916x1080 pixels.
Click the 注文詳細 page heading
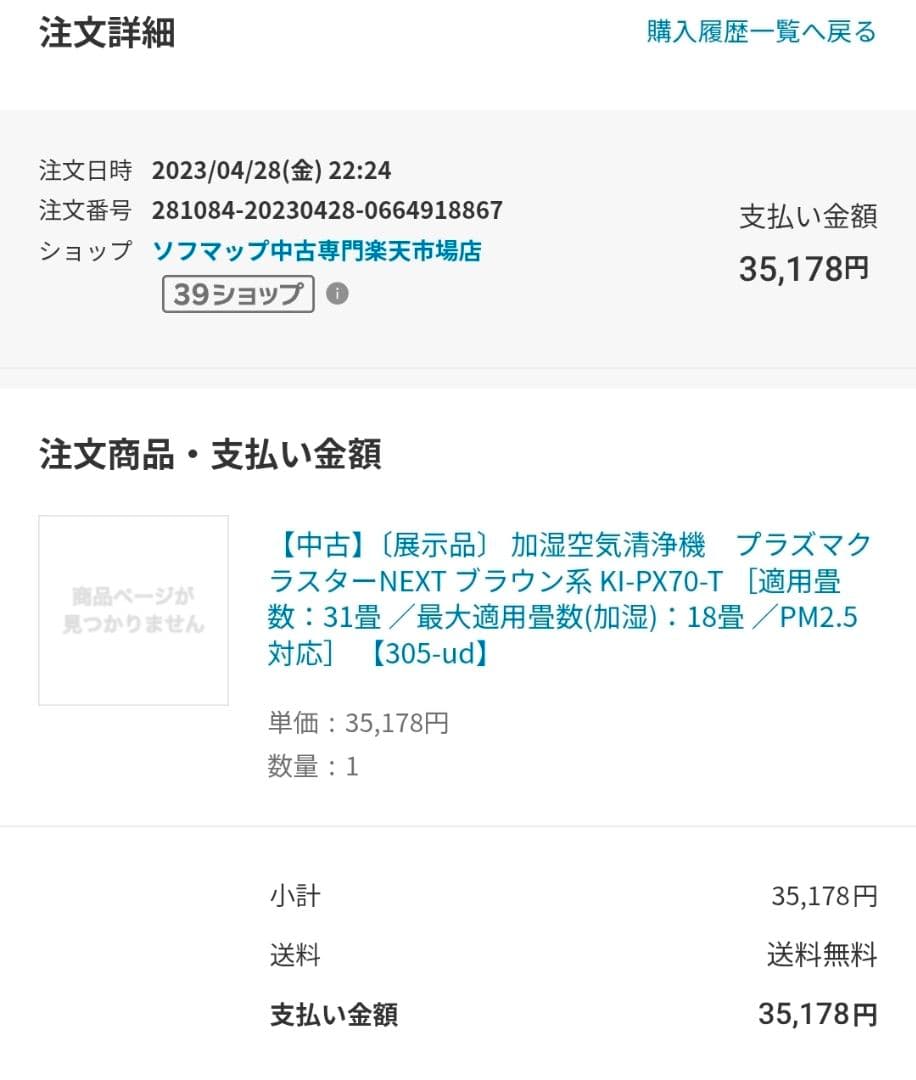pos(107,33)
